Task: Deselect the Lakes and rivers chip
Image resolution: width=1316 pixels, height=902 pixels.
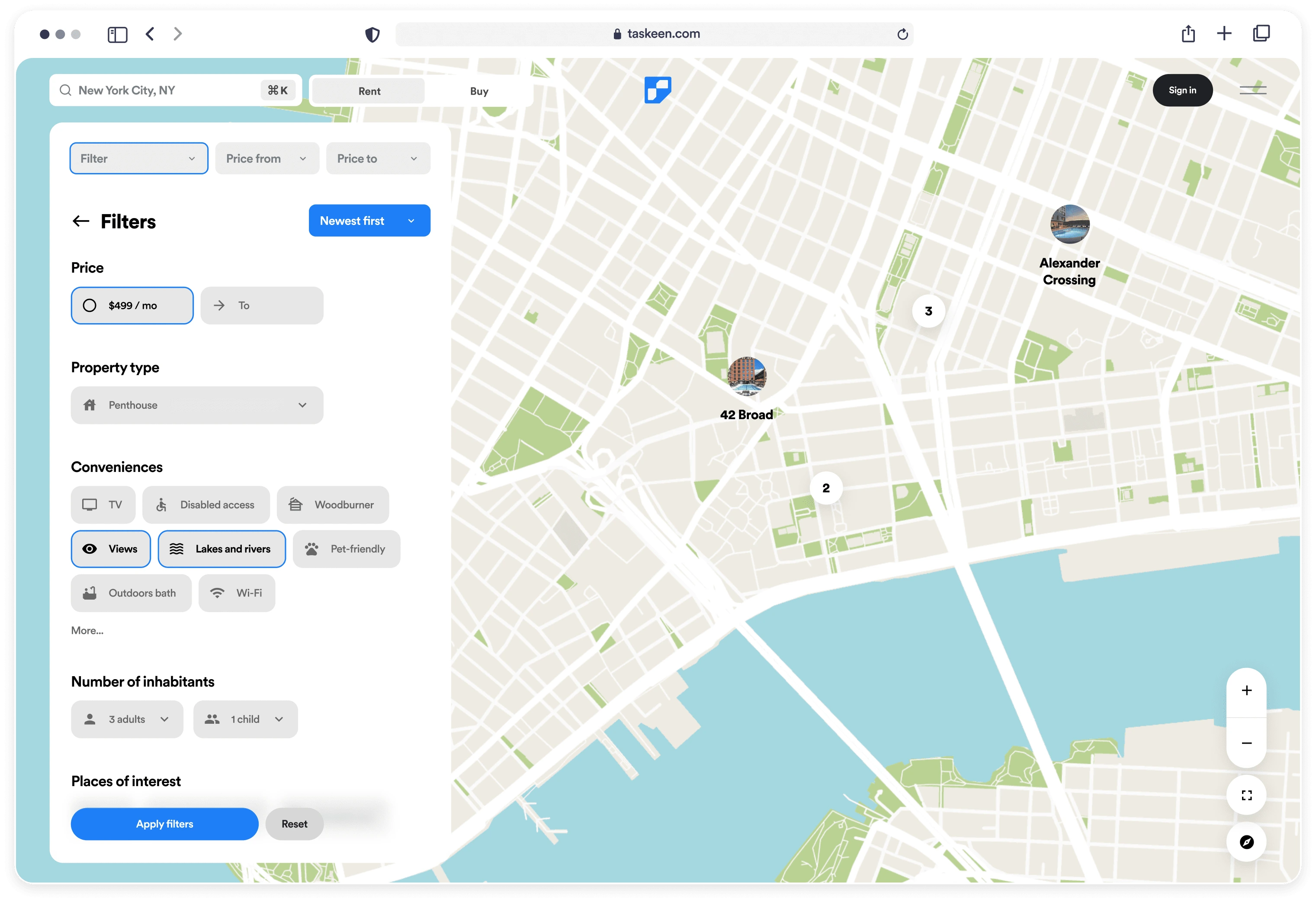Action: pyautogui.click(x=222, y=549)
